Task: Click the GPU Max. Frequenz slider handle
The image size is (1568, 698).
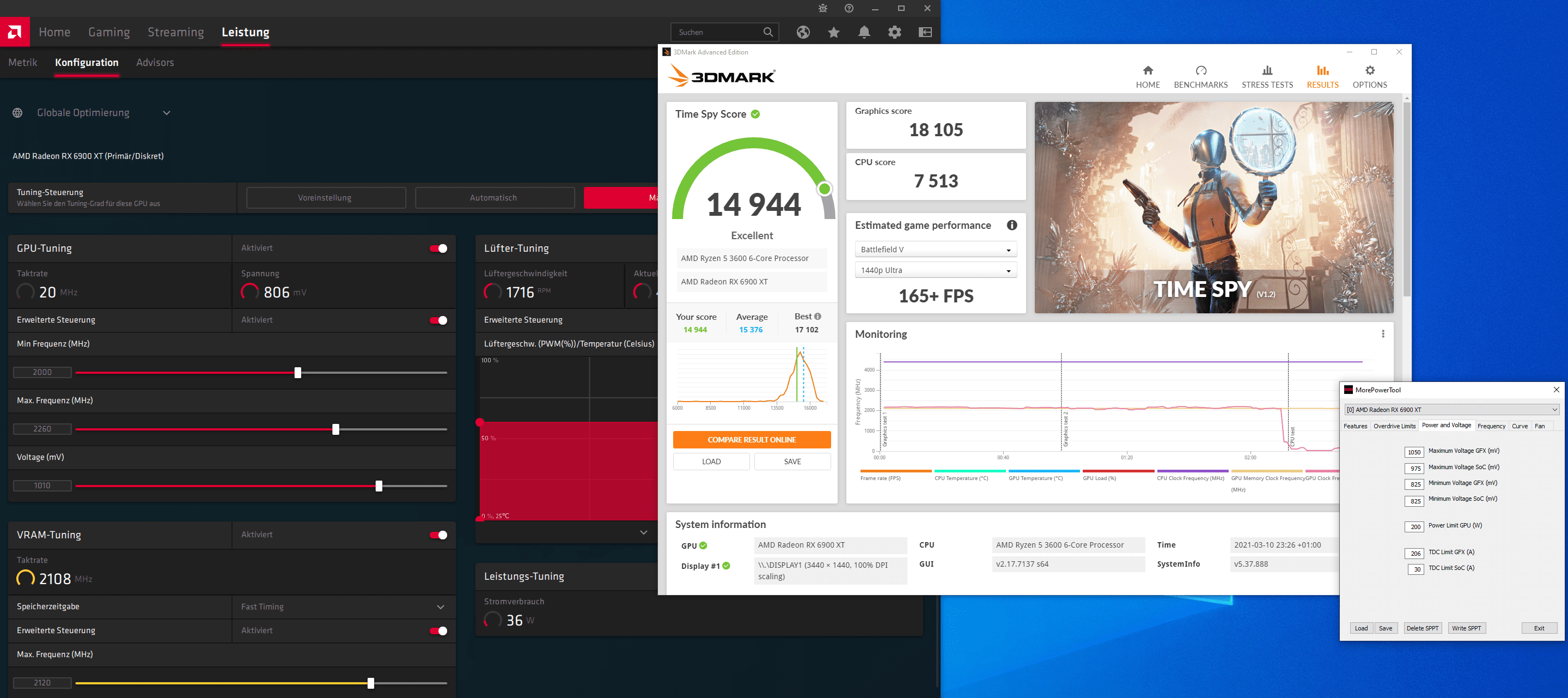Action: 335,429
